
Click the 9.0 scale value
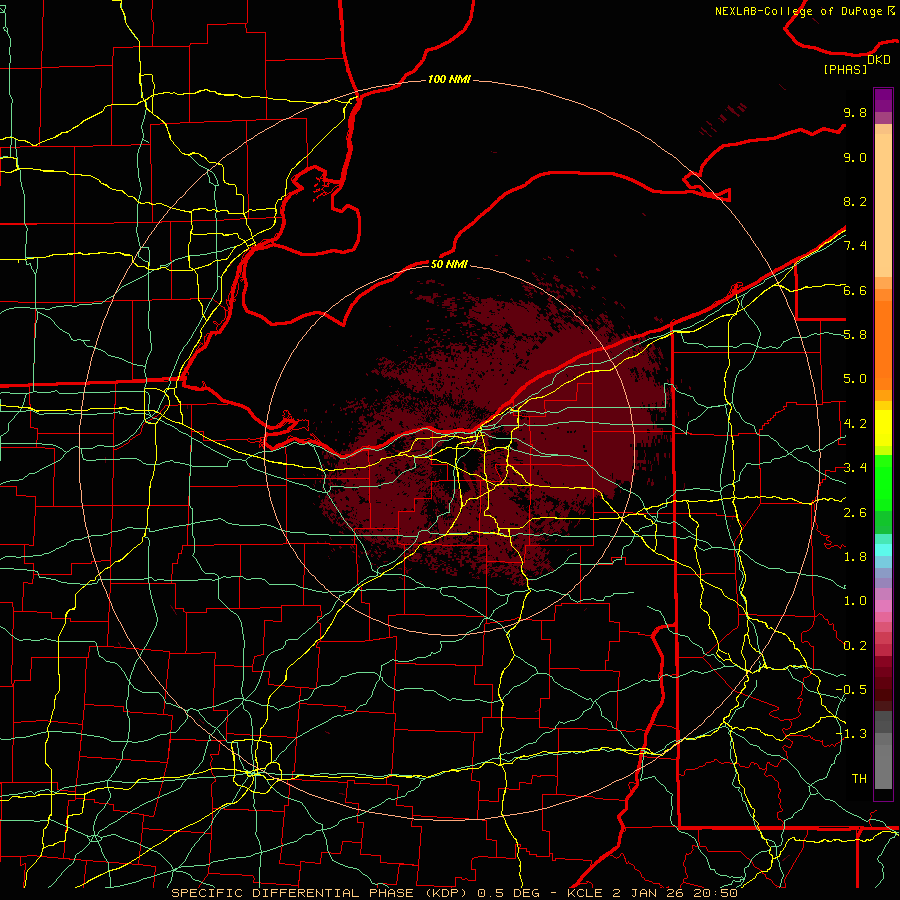pyautogui.click(x=855, y=157)
